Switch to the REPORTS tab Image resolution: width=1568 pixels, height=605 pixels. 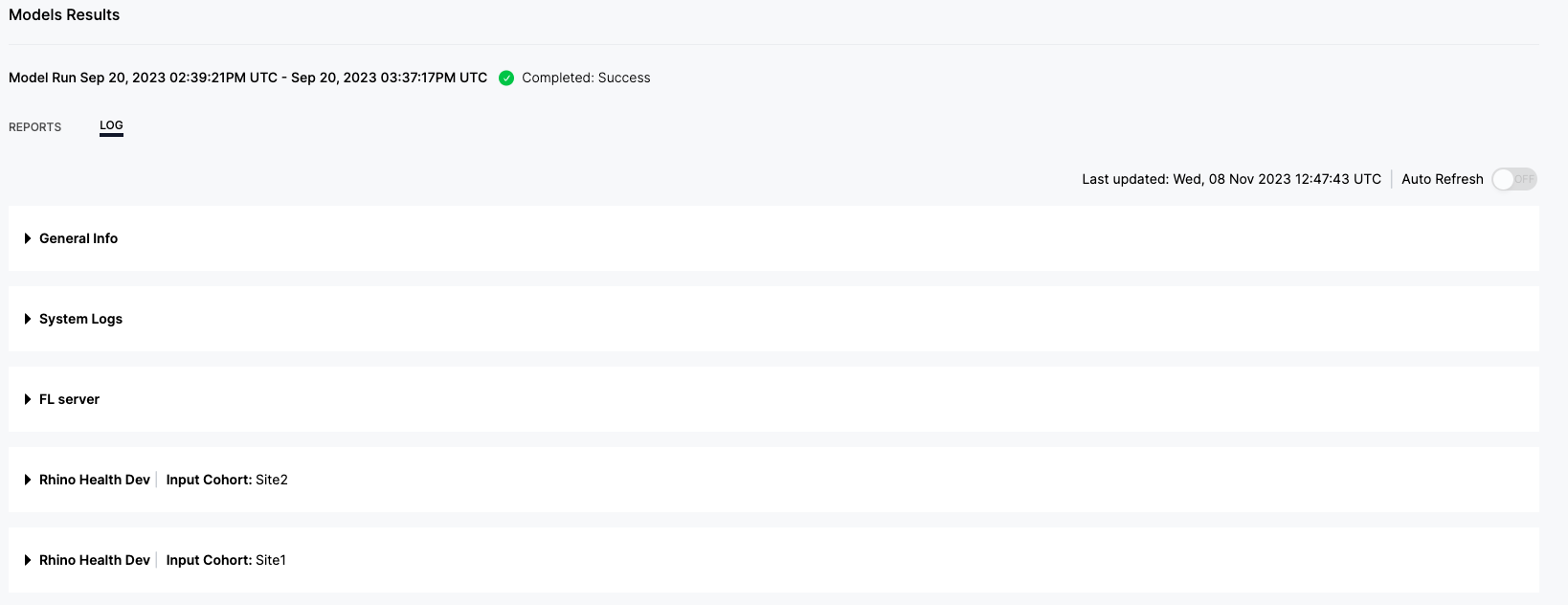pos(34,126)
